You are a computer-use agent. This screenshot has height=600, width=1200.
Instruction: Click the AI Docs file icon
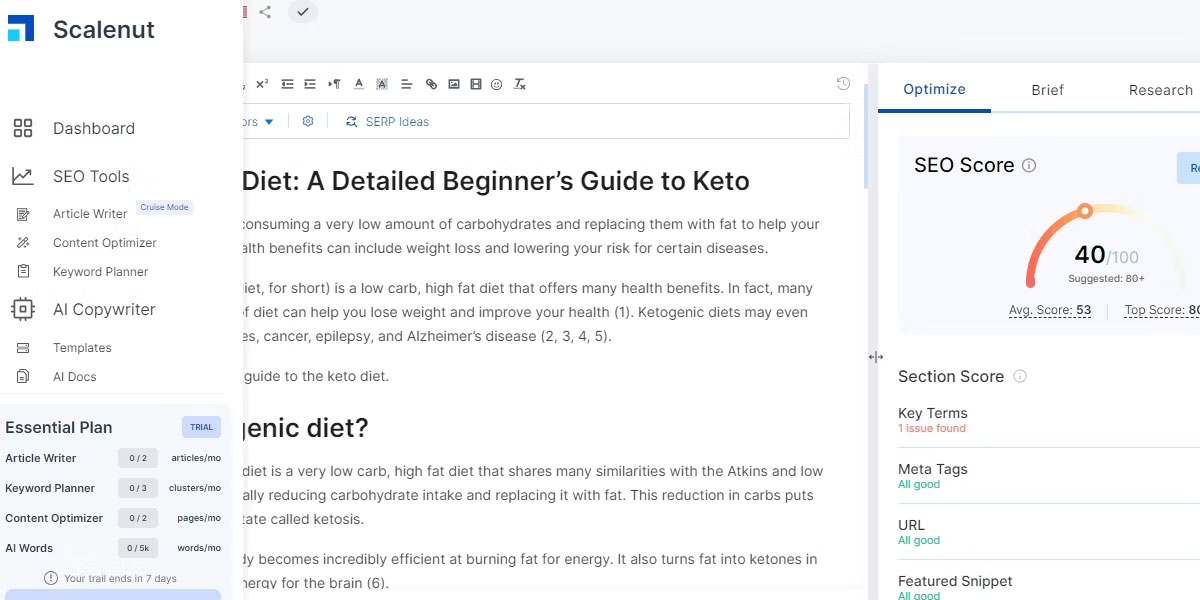(23, 377)
